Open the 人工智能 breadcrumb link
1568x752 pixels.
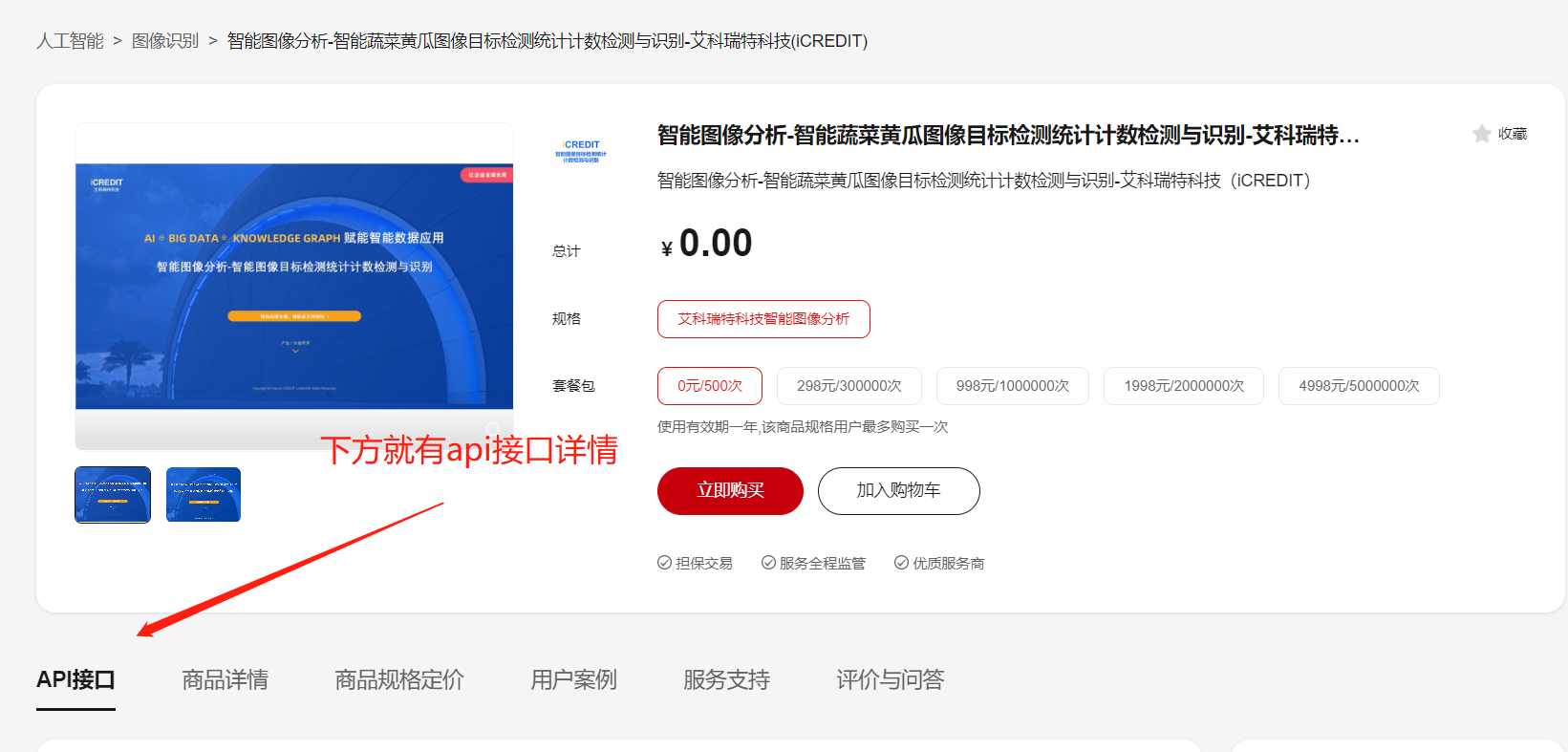tap(70, 41)
